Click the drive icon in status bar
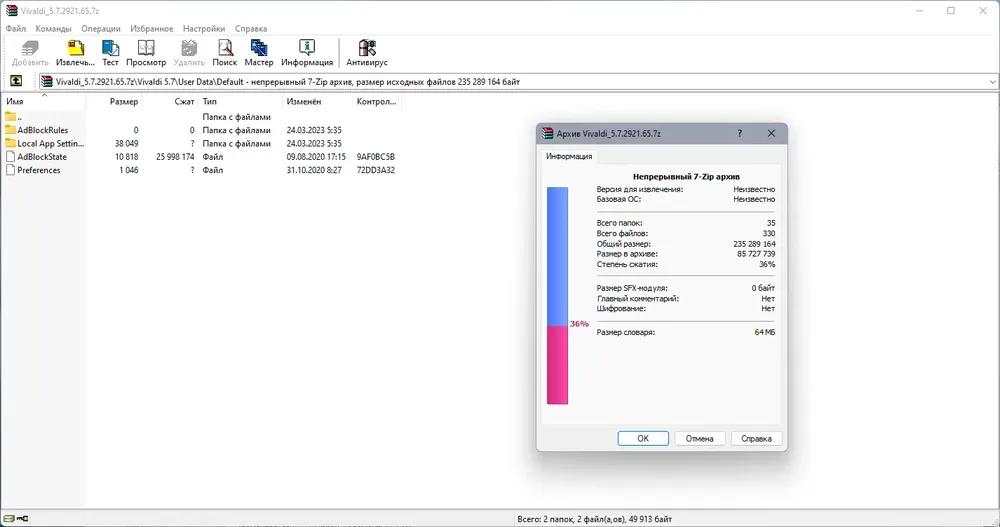Screen dimensions: 1000x527 [9, 519]
